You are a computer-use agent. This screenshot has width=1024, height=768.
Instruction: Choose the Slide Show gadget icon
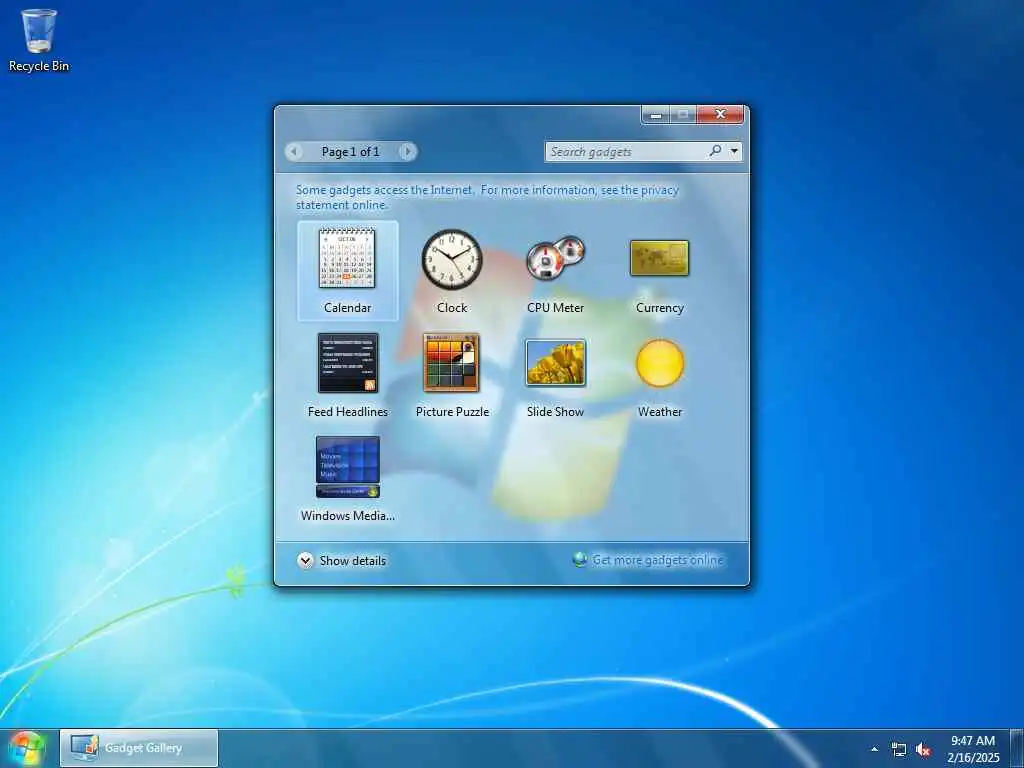(556, 363)
